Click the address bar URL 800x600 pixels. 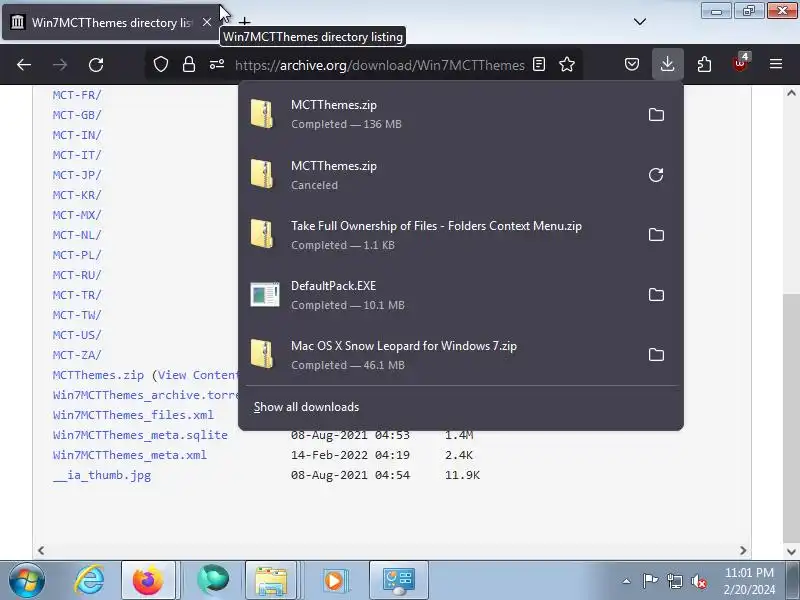(380, 65)
